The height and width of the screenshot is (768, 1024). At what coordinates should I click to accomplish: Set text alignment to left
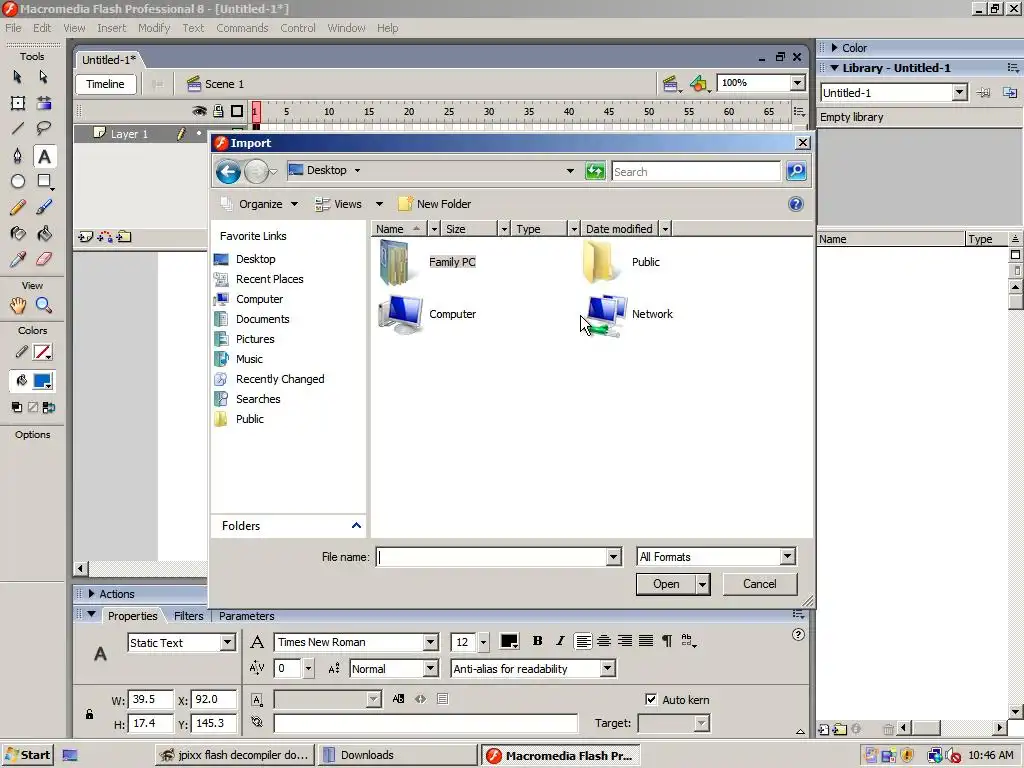point(583,641)
